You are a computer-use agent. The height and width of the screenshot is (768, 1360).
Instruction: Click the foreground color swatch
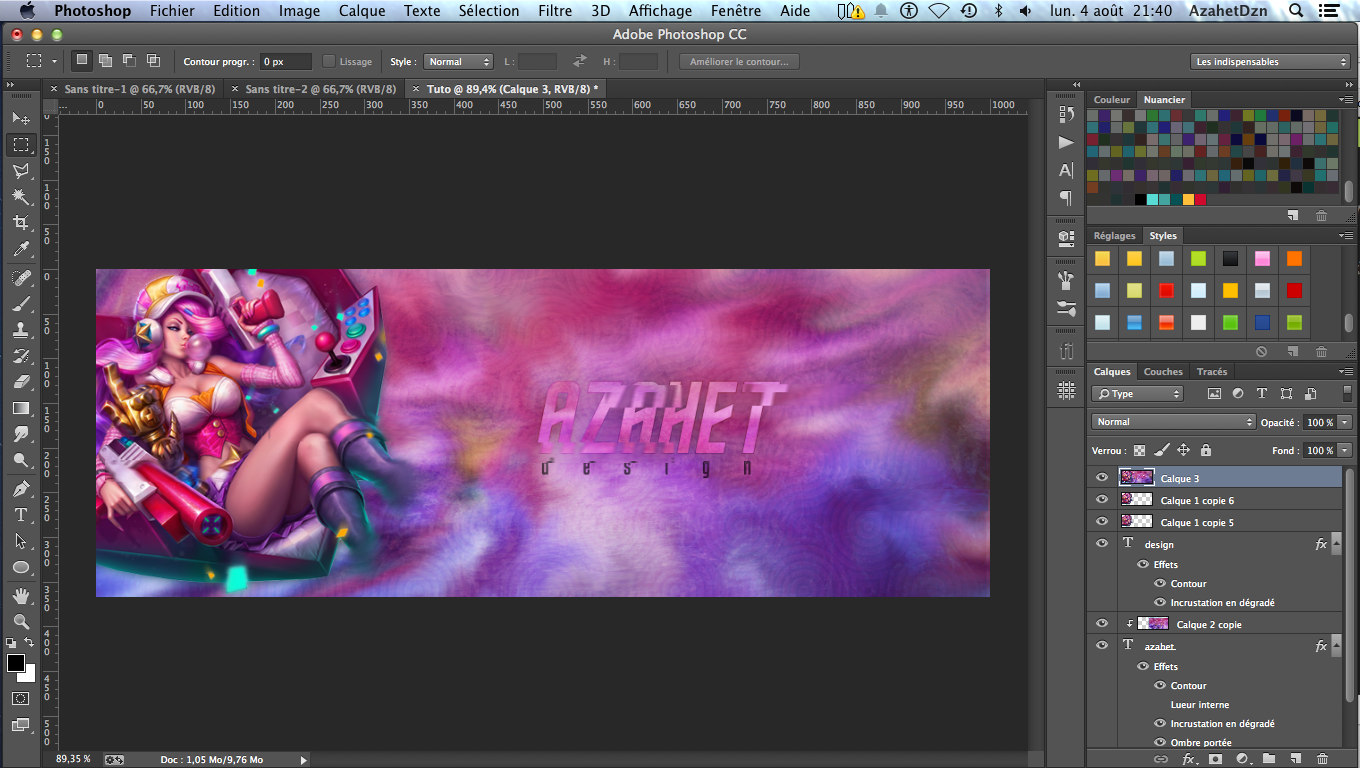pos(16,664)
